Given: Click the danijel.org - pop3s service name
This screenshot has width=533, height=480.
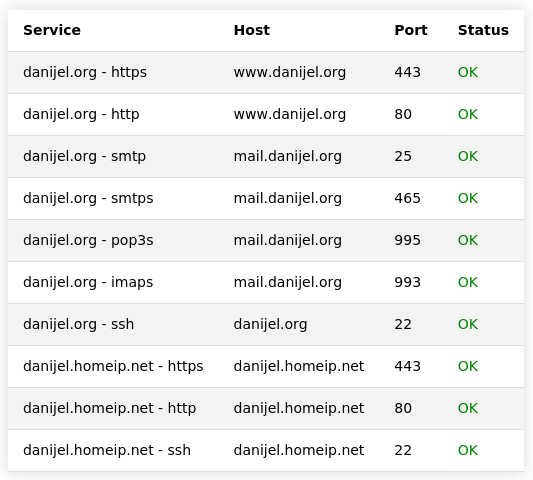Looking at the screenshot, I should point(88,240).
